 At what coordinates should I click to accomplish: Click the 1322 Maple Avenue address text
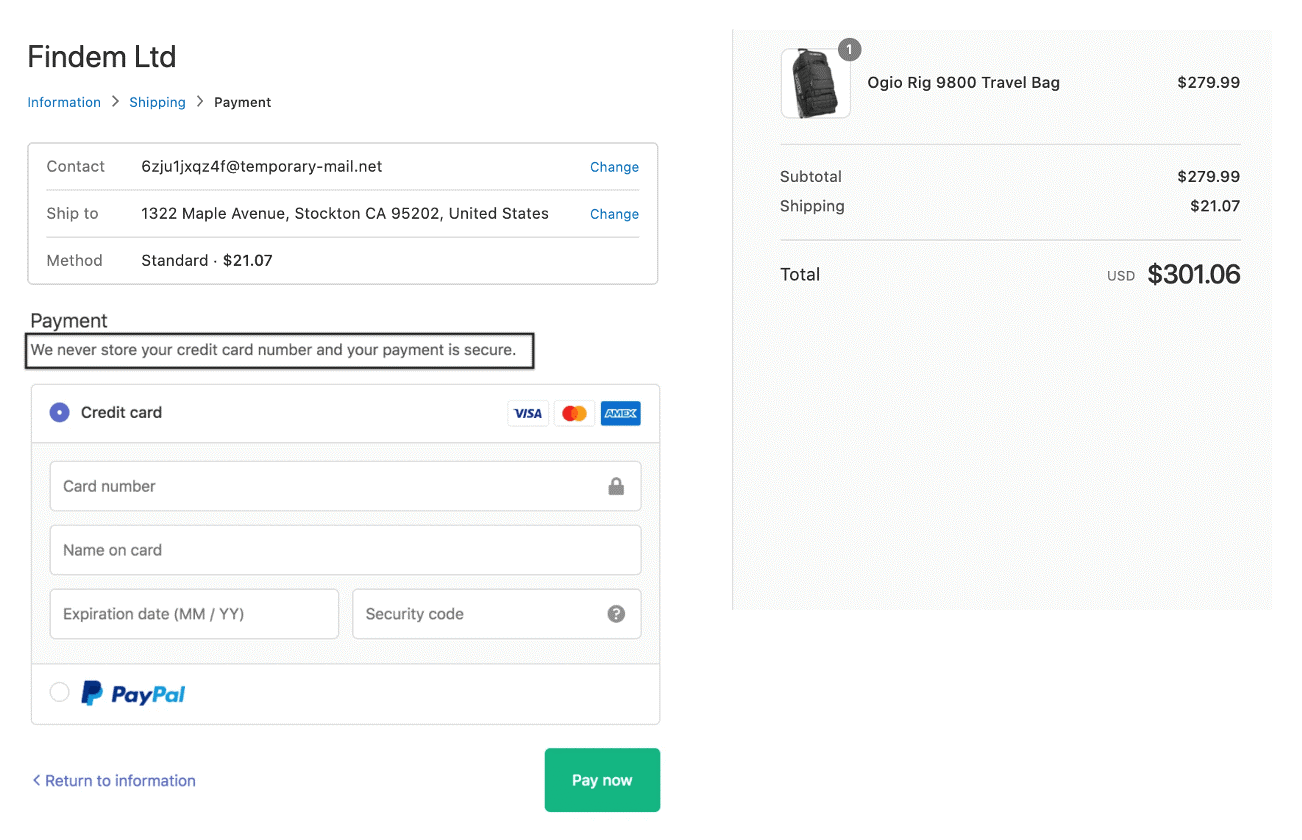(x=345, y=213)
